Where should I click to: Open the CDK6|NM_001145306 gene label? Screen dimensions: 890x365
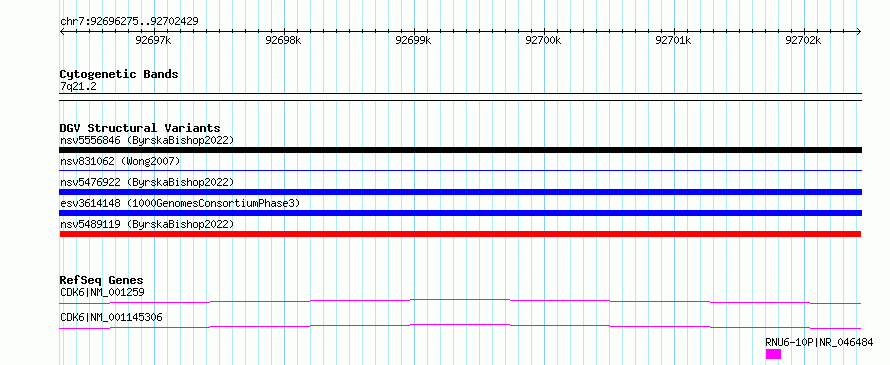111,317
